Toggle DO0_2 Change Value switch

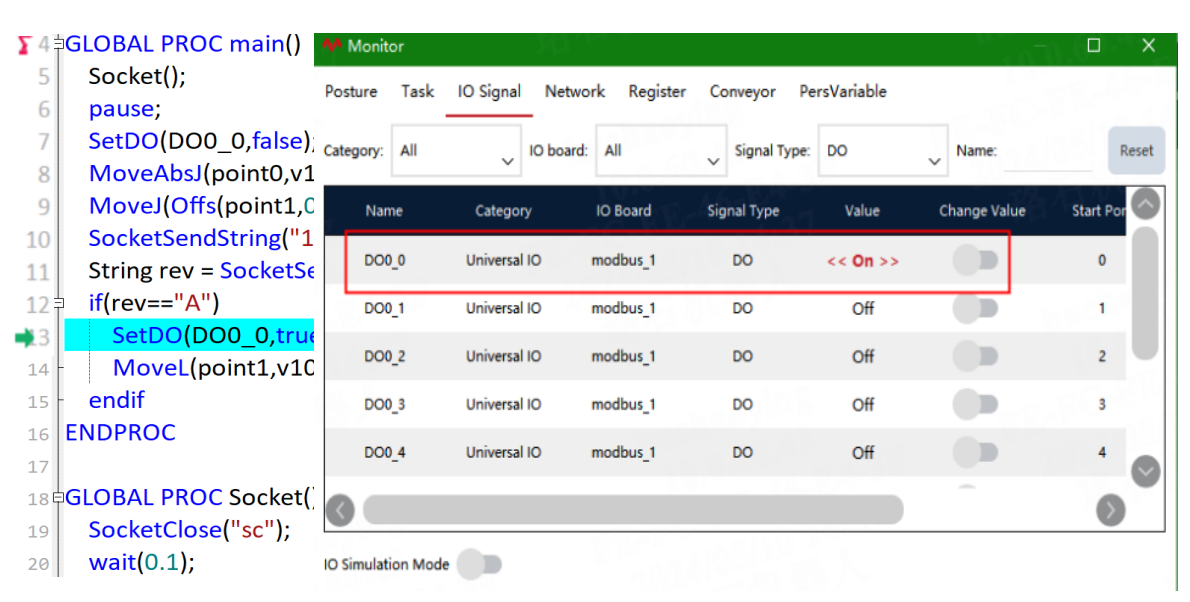pyautogui.click(x=976, y=356)
